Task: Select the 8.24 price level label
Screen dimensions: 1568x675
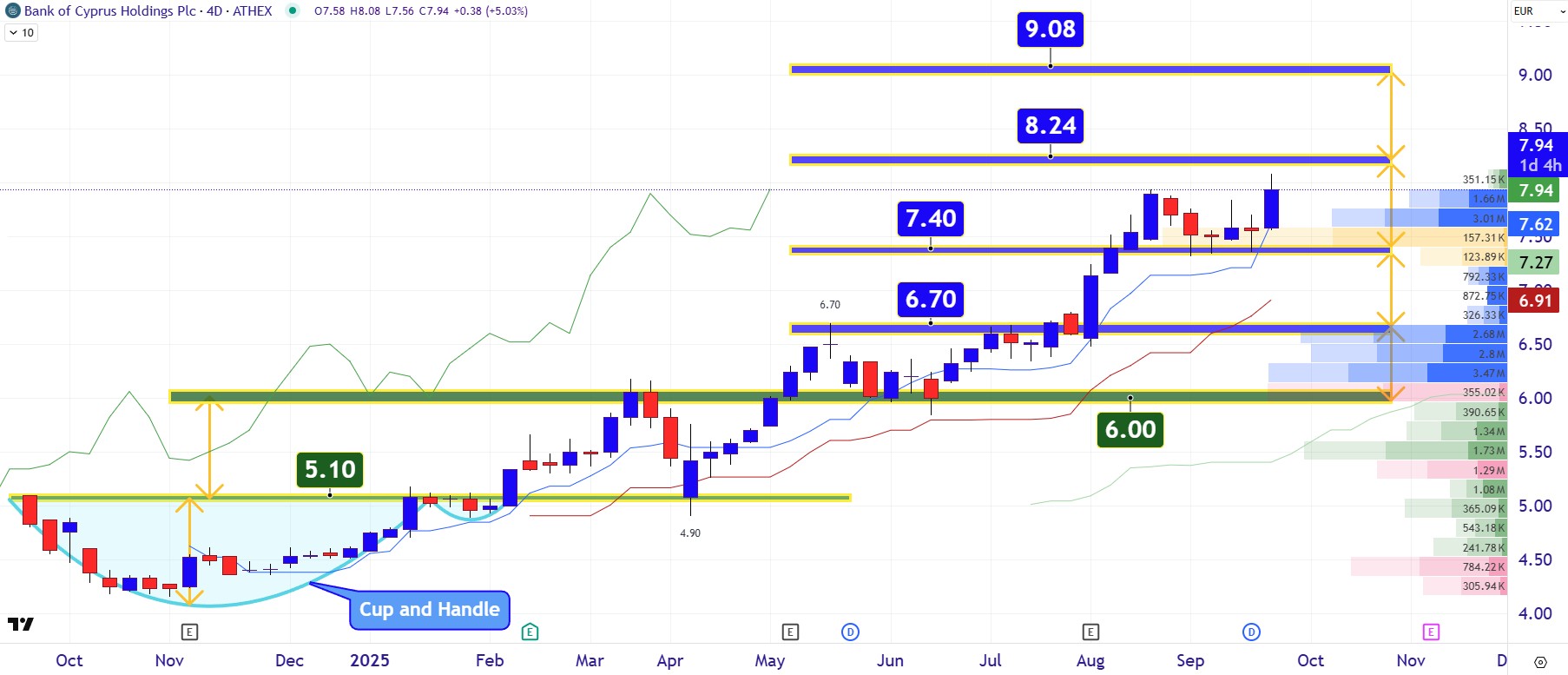Action: (x=1050, y=126)
